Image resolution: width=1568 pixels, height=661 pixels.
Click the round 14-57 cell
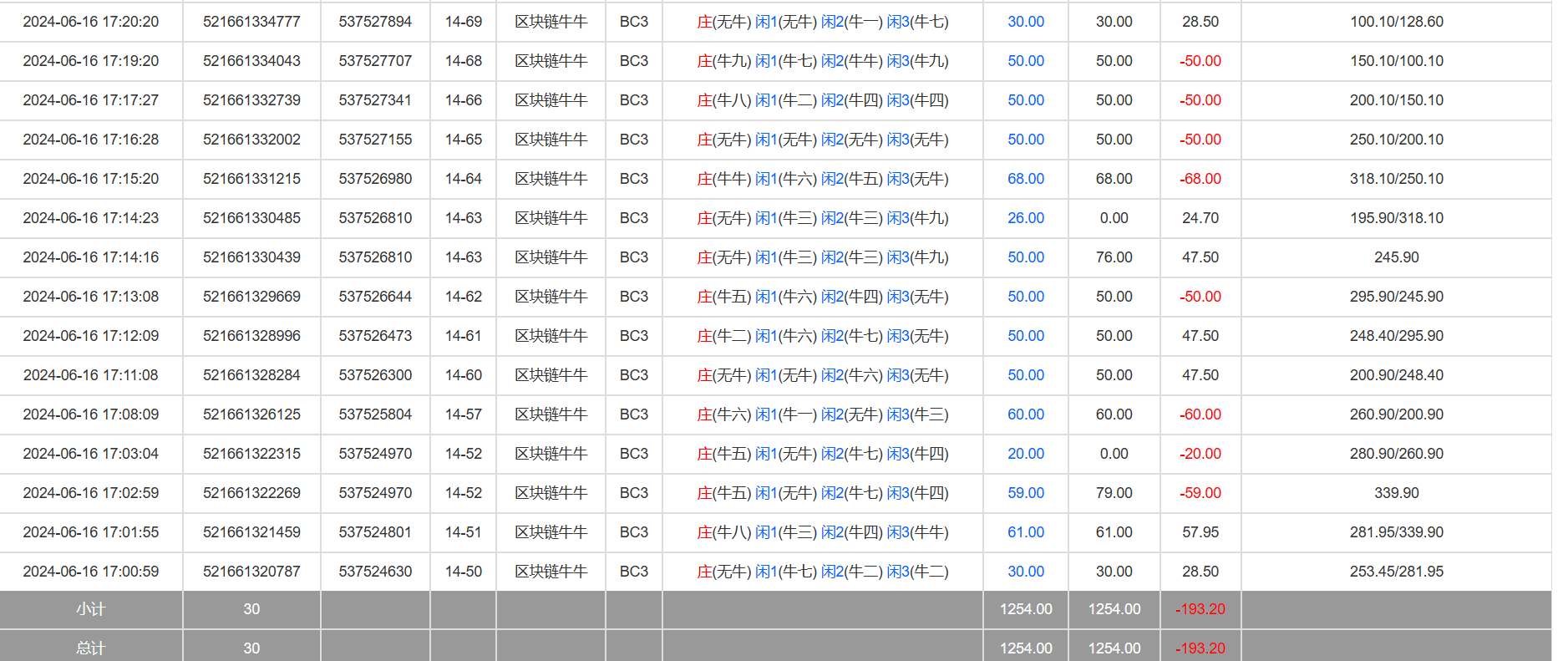pos(463,414)
